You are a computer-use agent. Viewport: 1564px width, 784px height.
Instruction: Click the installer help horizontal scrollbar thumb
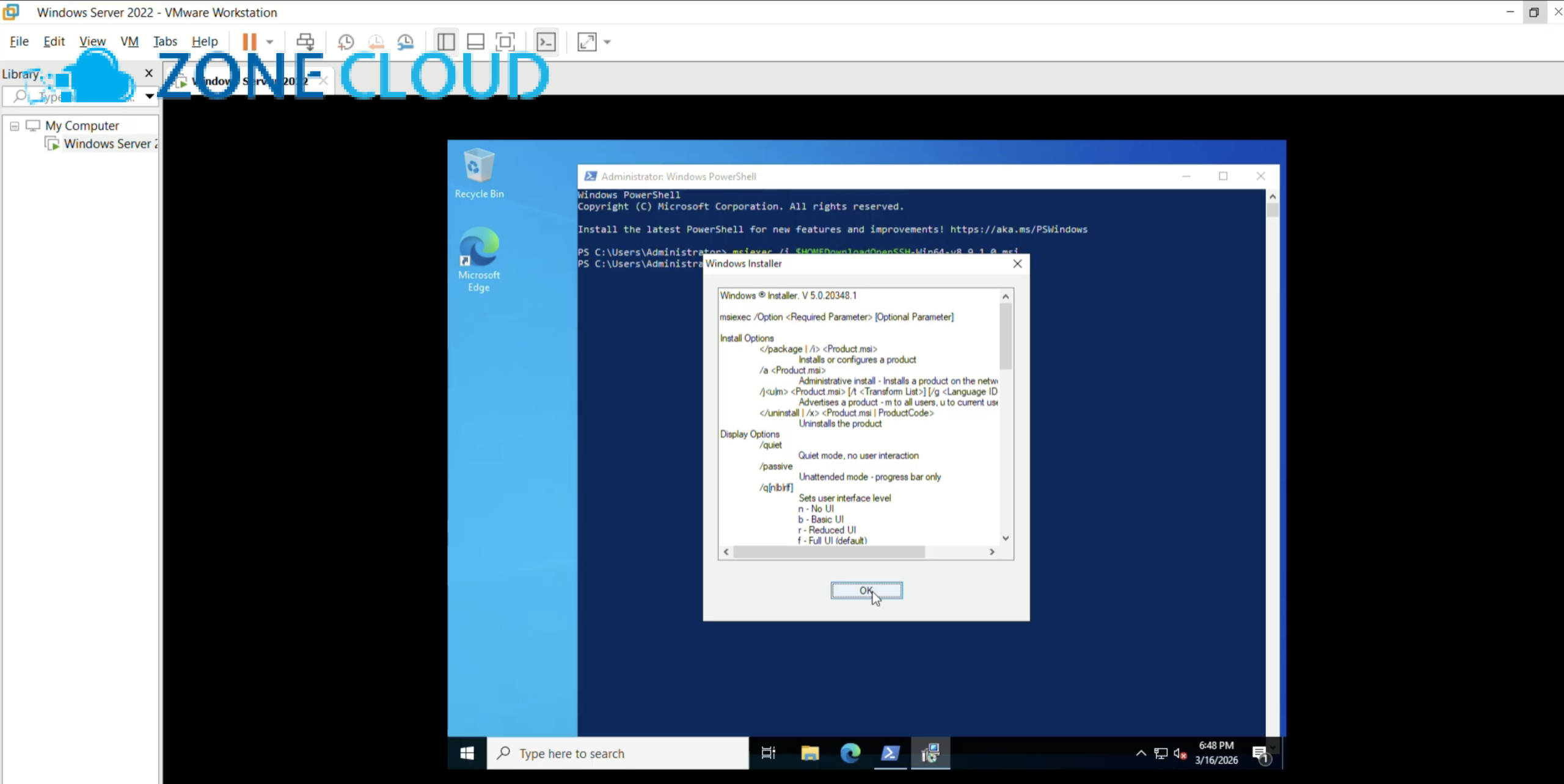pos(828,552)
